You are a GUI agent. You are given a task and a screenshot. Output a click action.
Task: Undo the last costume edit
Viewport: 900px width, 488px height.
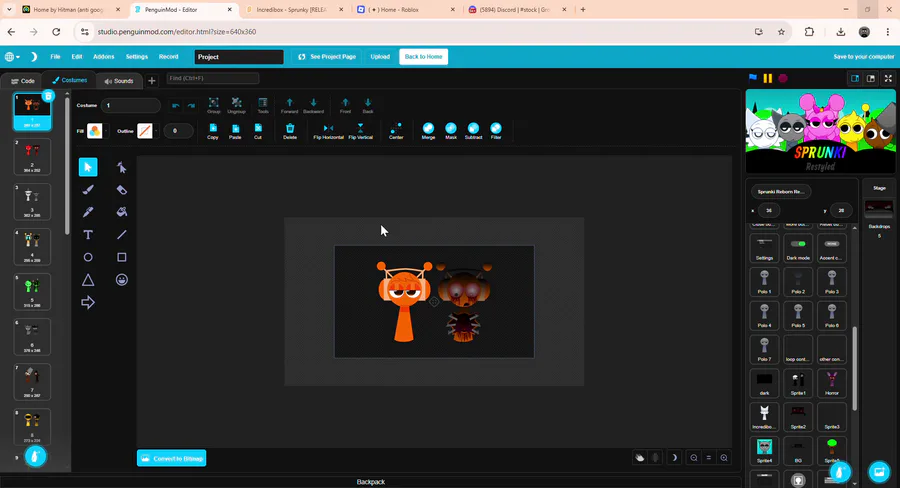pyautogui.click(x=176, y=106)
